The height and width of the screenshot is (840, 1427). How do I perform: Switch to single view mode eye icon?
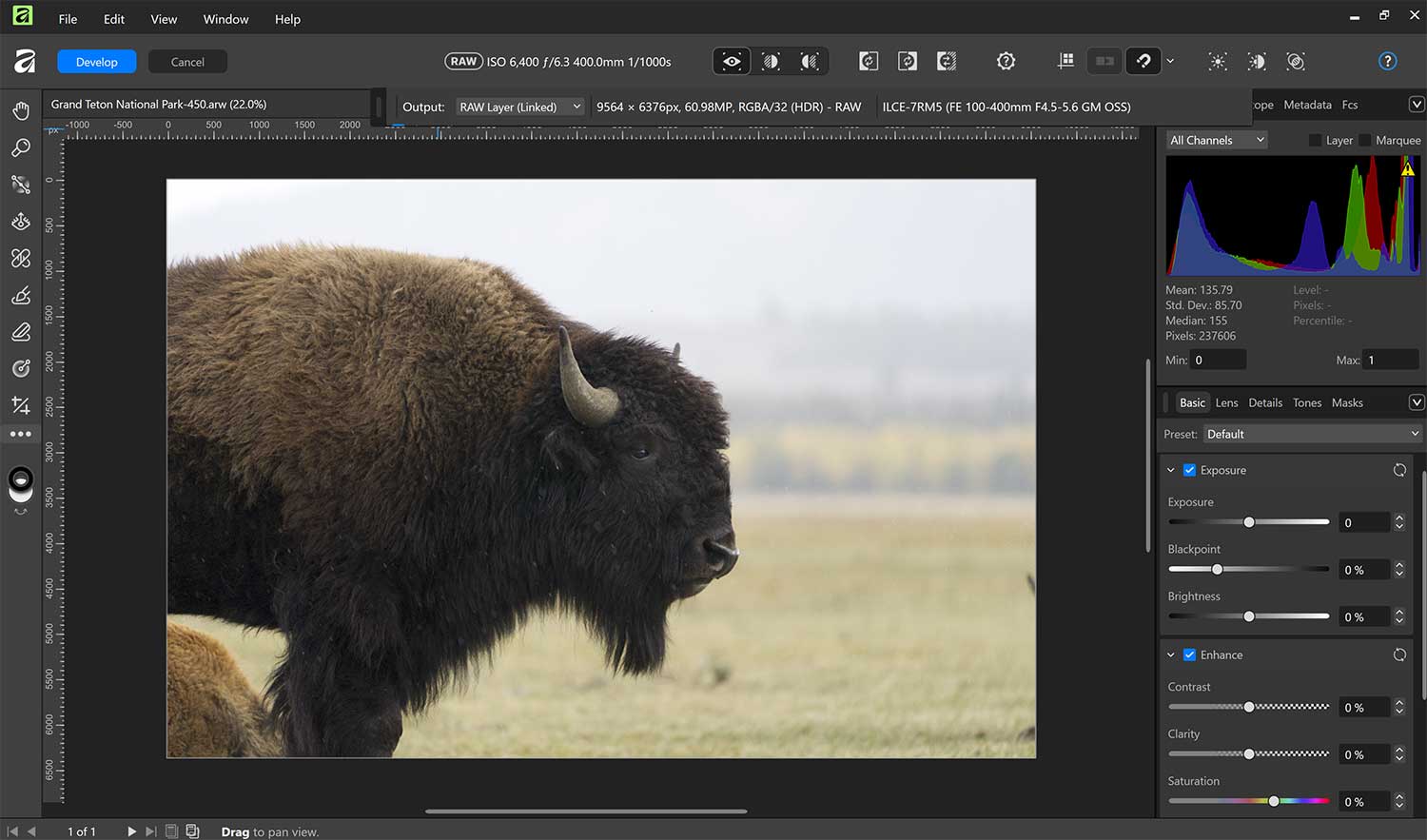pyautogui.click(x=732, y=62)
